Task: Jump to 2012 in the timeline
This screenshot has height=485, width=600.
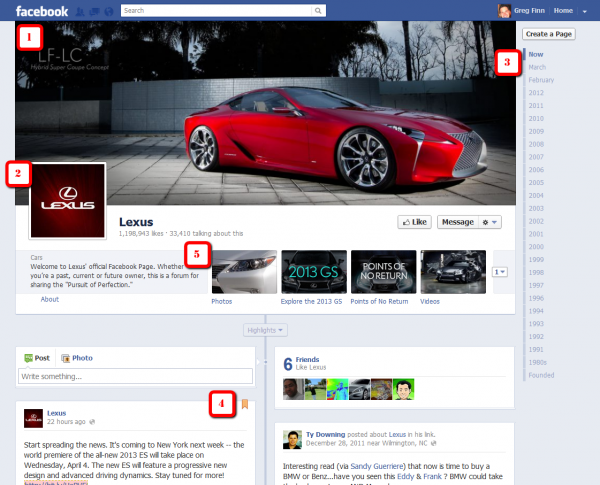Action: 536,93
